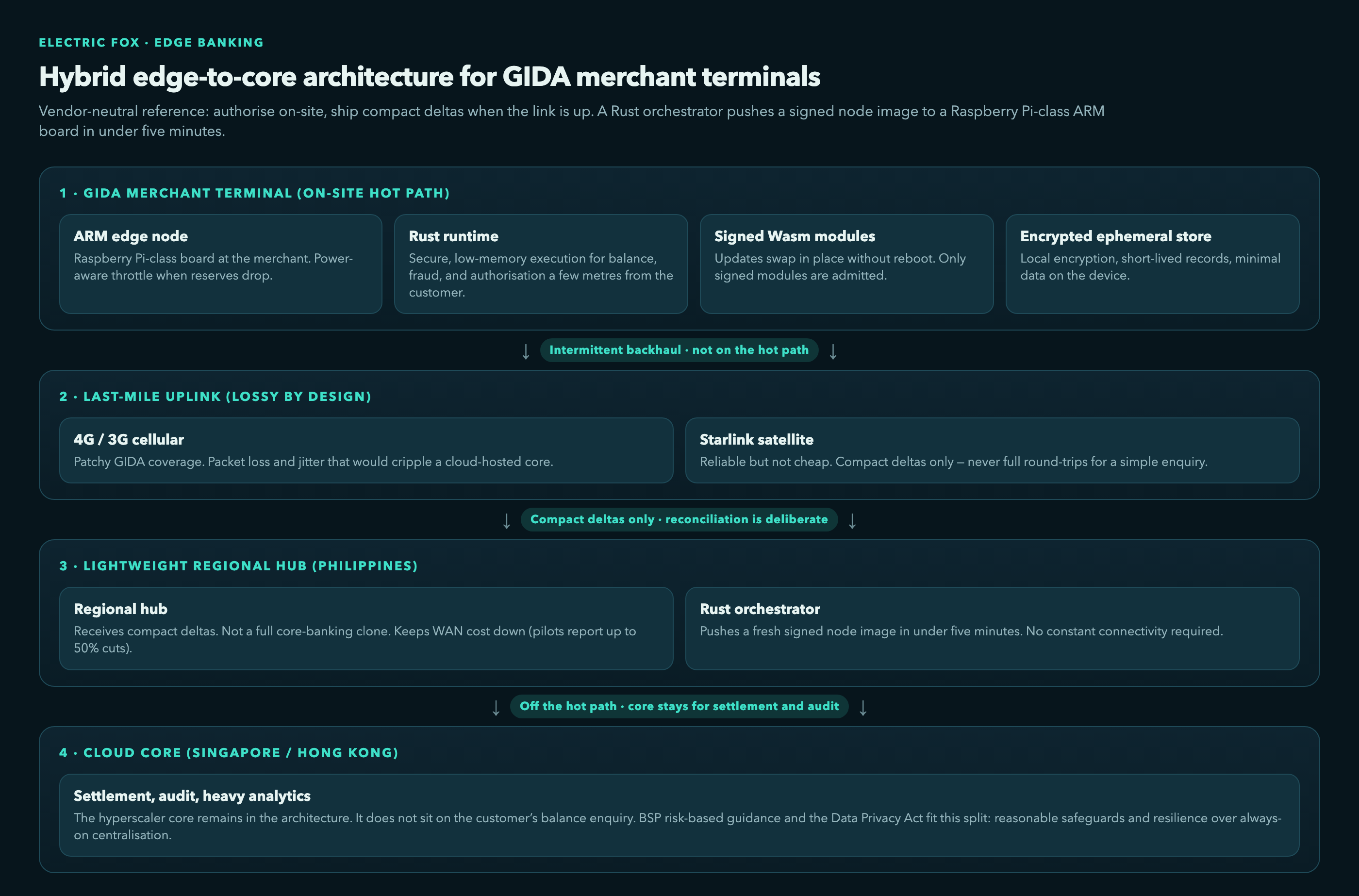This screenshot has height=896, width=1359.
Task: Click 'The hyperscaler core remains' description paragraph
Action: 678,826
